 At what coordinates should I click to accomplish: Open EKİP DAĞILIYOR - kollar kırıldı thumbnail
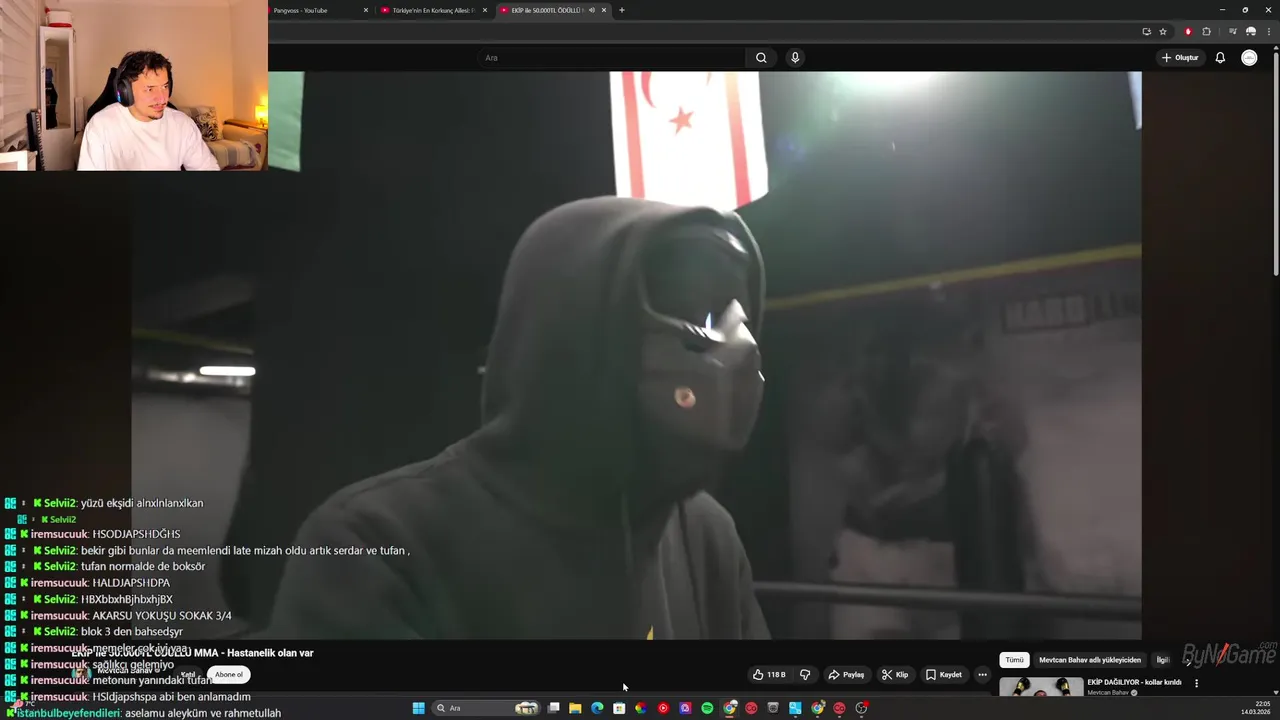pos(1041,687)
